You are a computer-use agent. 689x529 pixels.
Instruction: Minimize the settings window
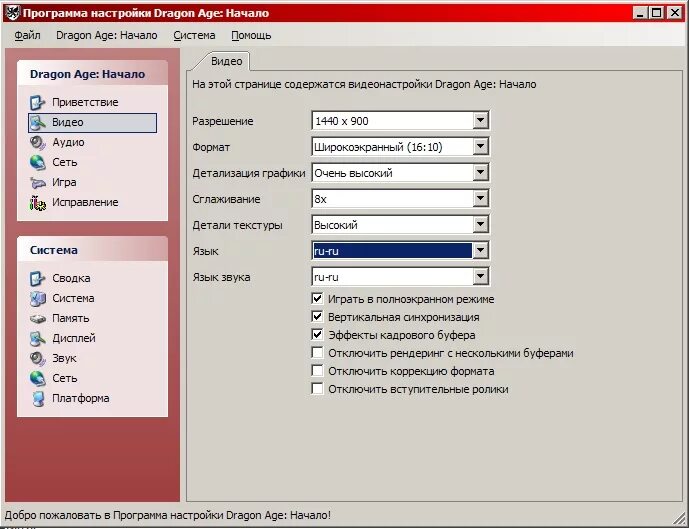(x=640, y=13)
